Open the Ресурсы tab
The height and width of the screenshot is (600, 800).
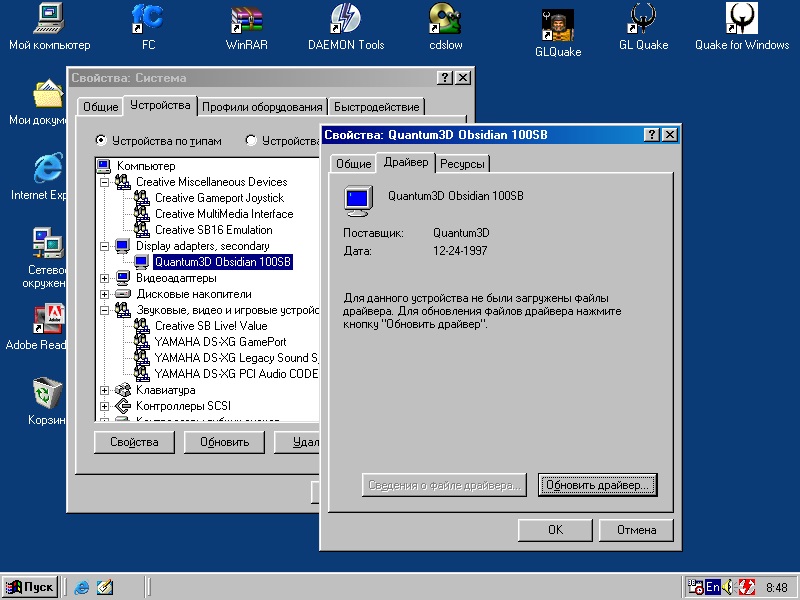[462, 164]
